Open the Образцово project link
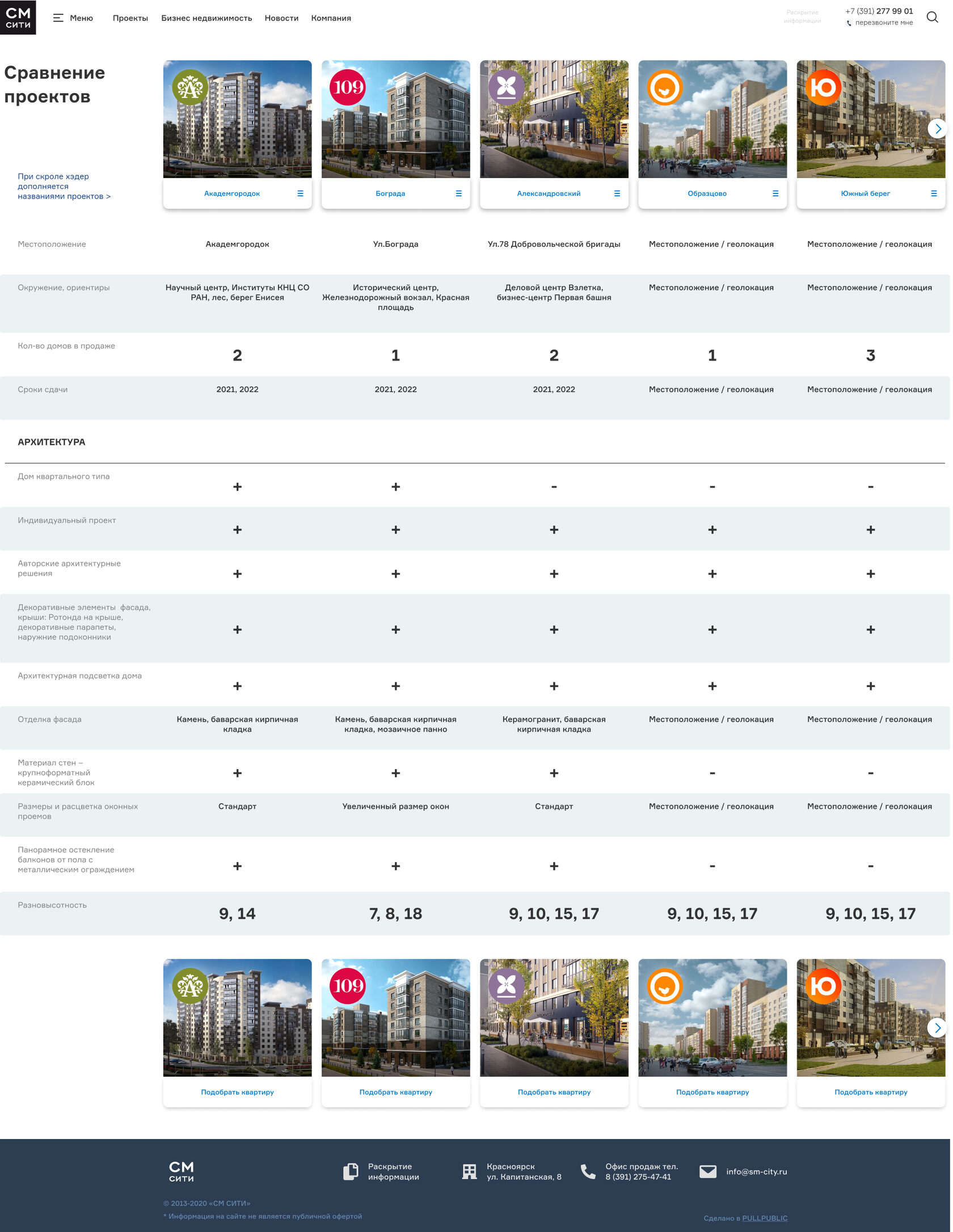 point(707,193)
